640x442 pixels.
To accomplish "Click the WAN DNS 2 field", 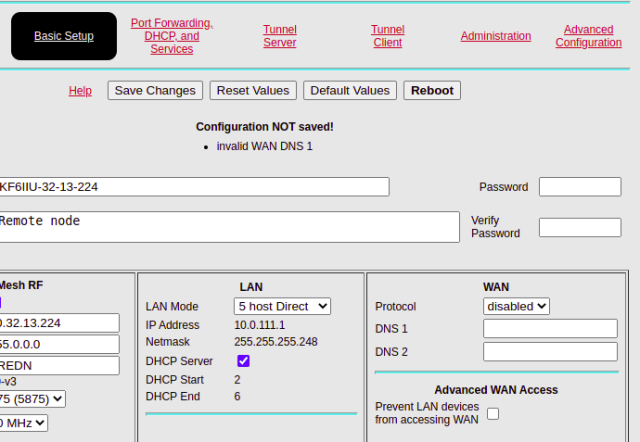I will coord(550,351).
